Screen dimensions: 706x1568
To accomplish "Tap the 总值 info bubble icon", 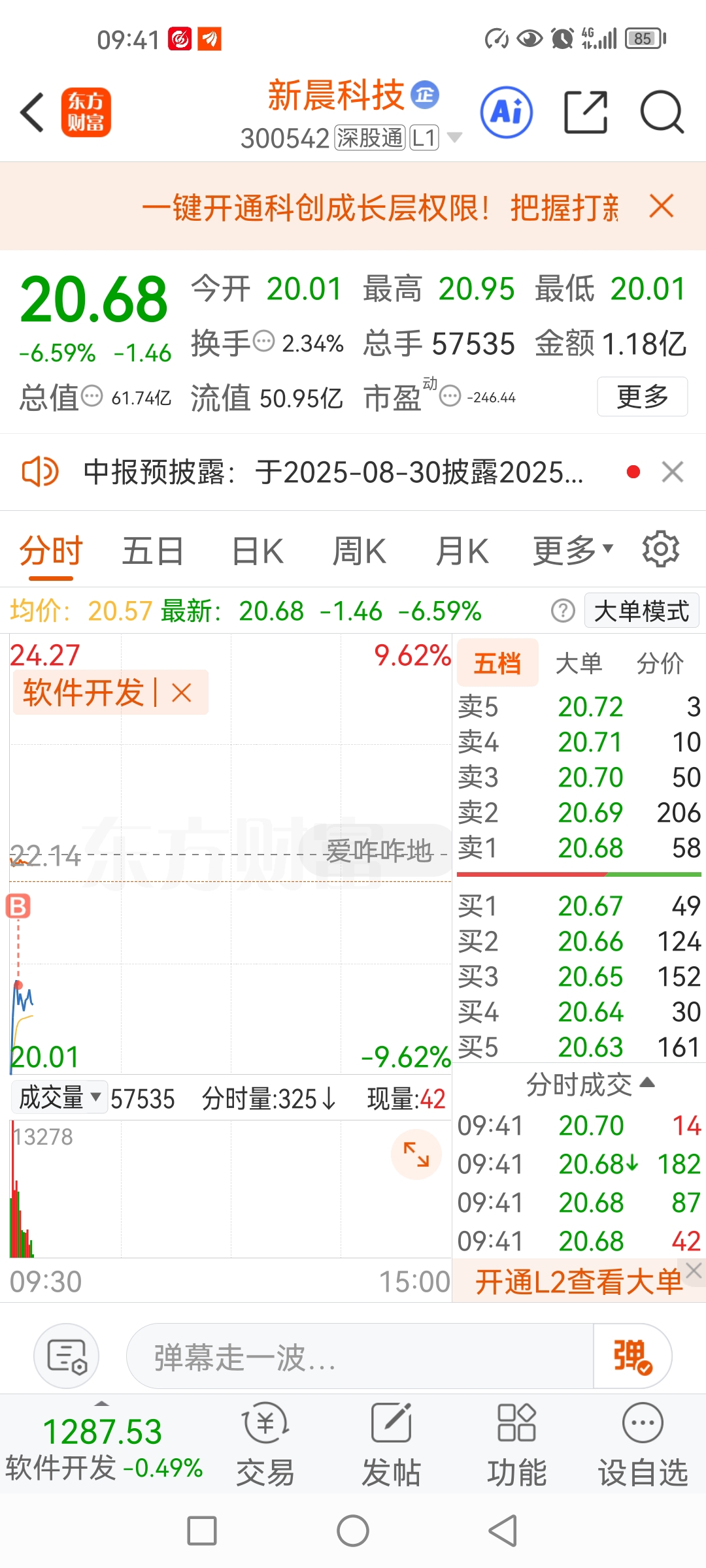I will click(x=92, y=396).
